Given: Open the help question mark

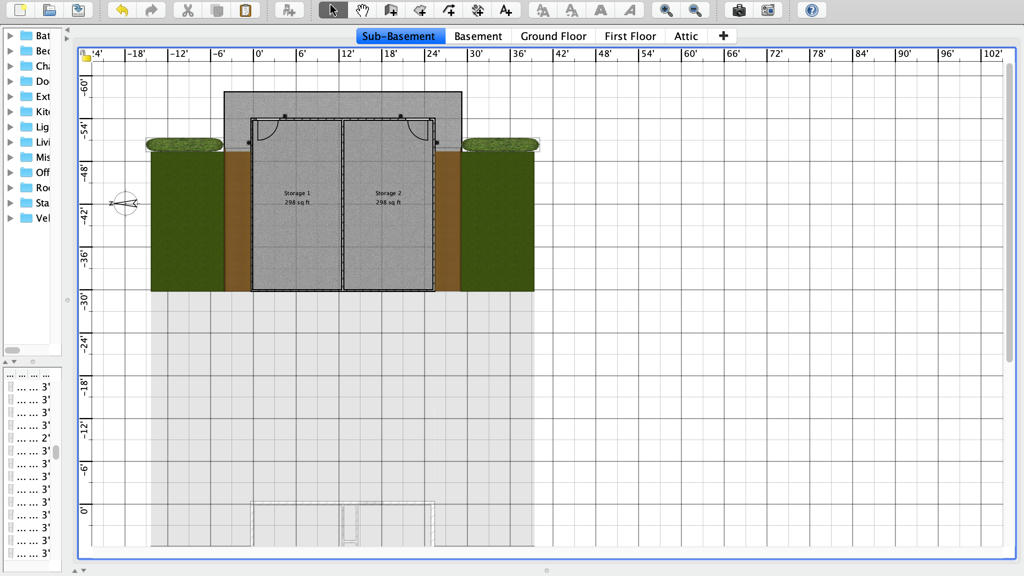Looking at the screenshot, I should pos(811,10).
